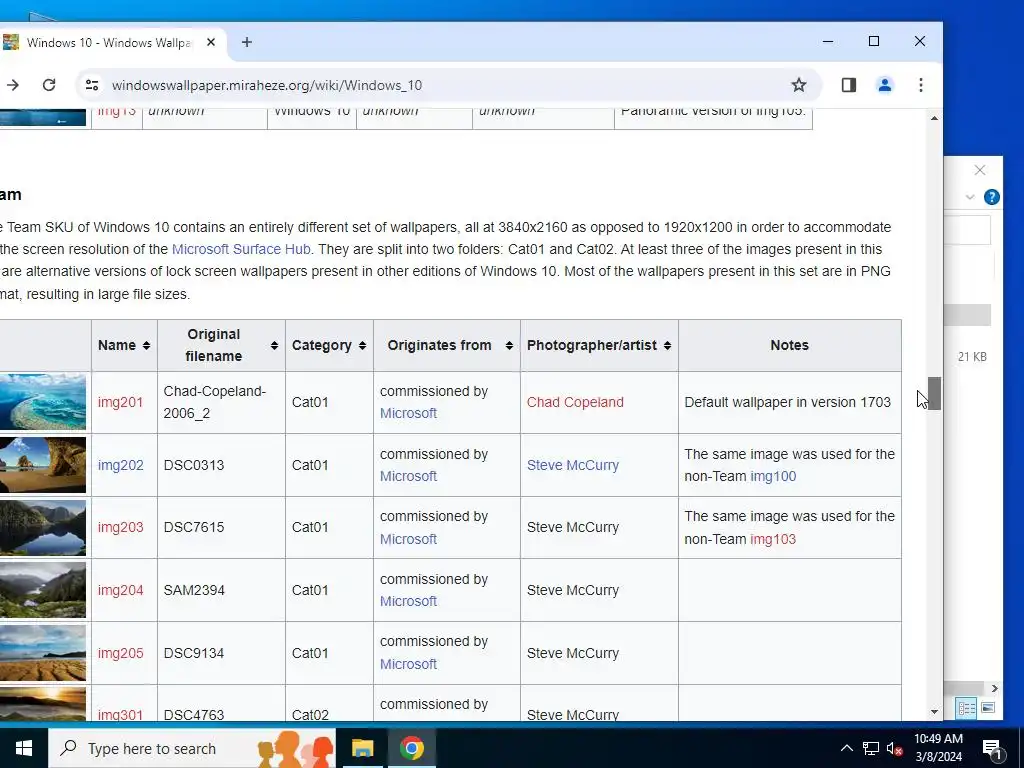Open site information icon in address bar
The height and width of the screenshot is (768, 1024).
[92, 85]
